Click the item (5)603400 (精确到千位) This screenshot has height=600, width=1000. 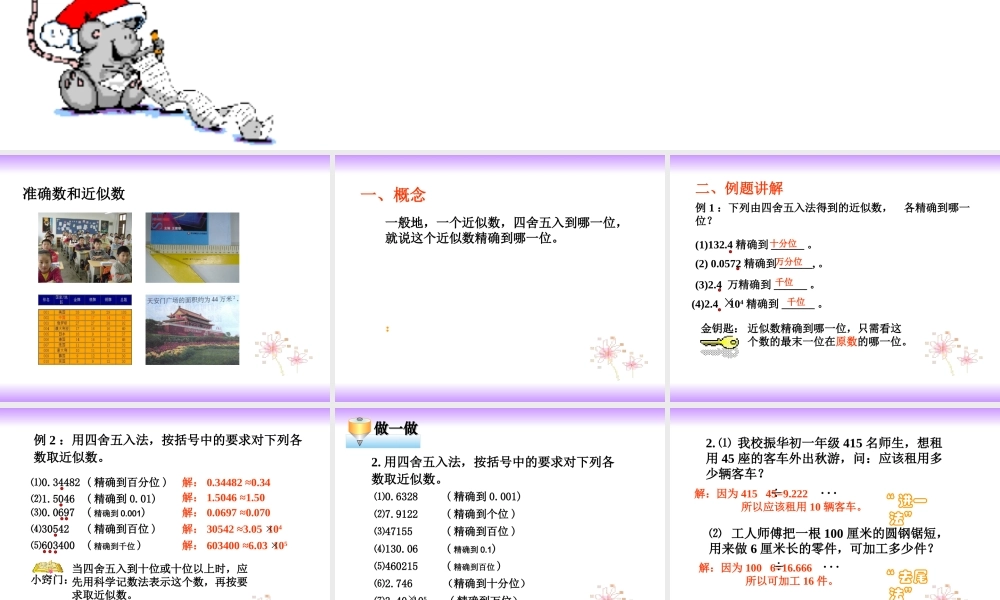coord(86,546)
